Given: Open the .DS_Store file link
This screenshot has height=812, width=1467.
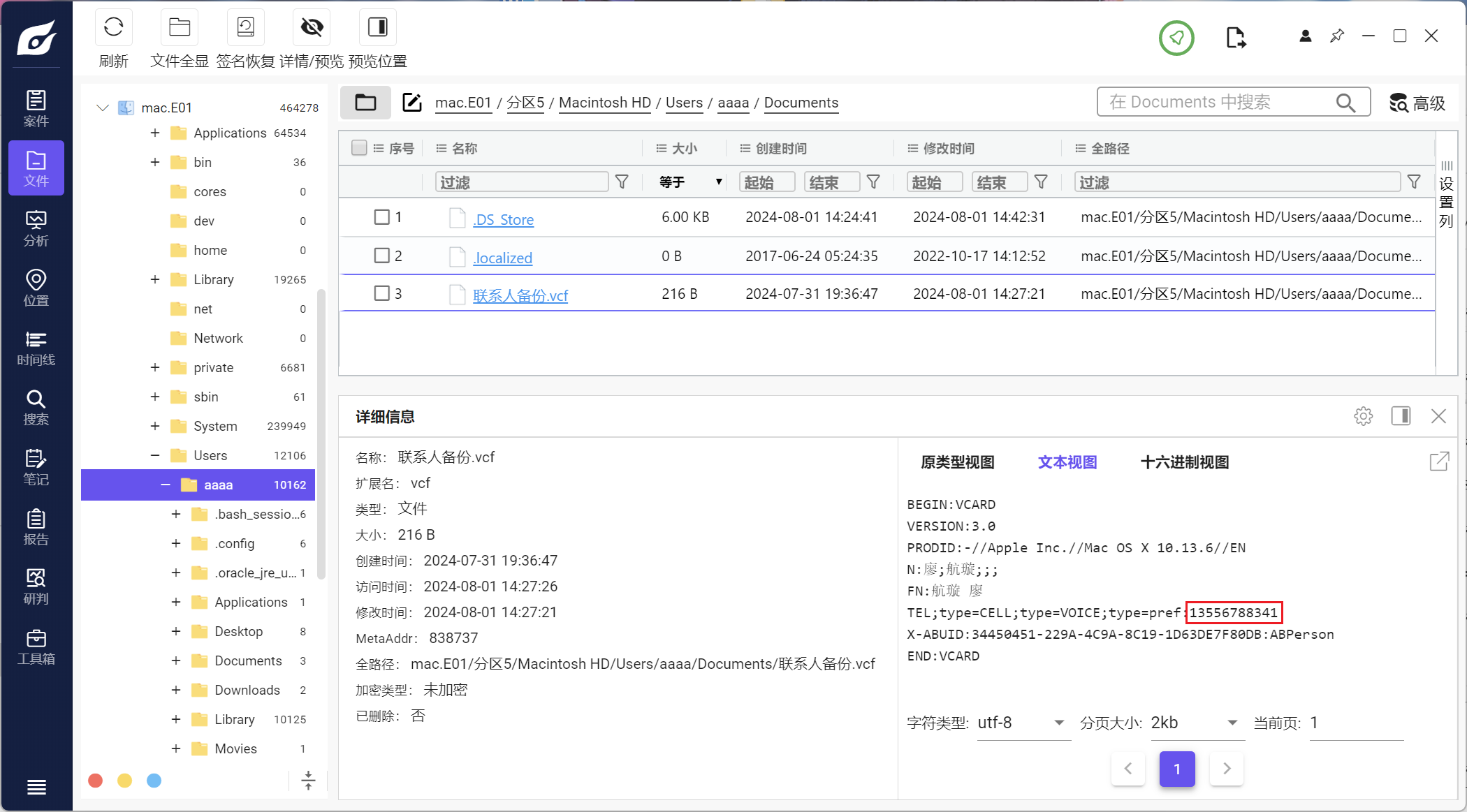Looking at the screenshot, I should click(x=503, y=219).
